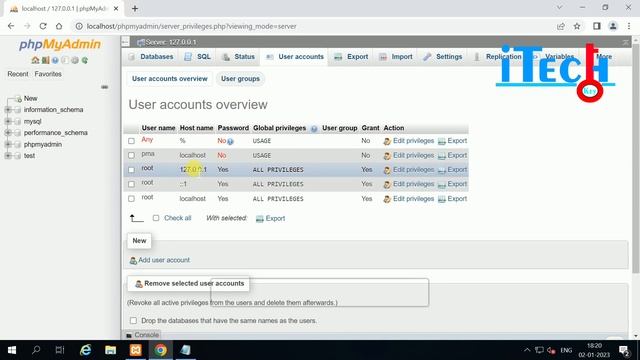Open the Settings tab
This screenshot has height=360, width=640.
click(x=443, y=57)
